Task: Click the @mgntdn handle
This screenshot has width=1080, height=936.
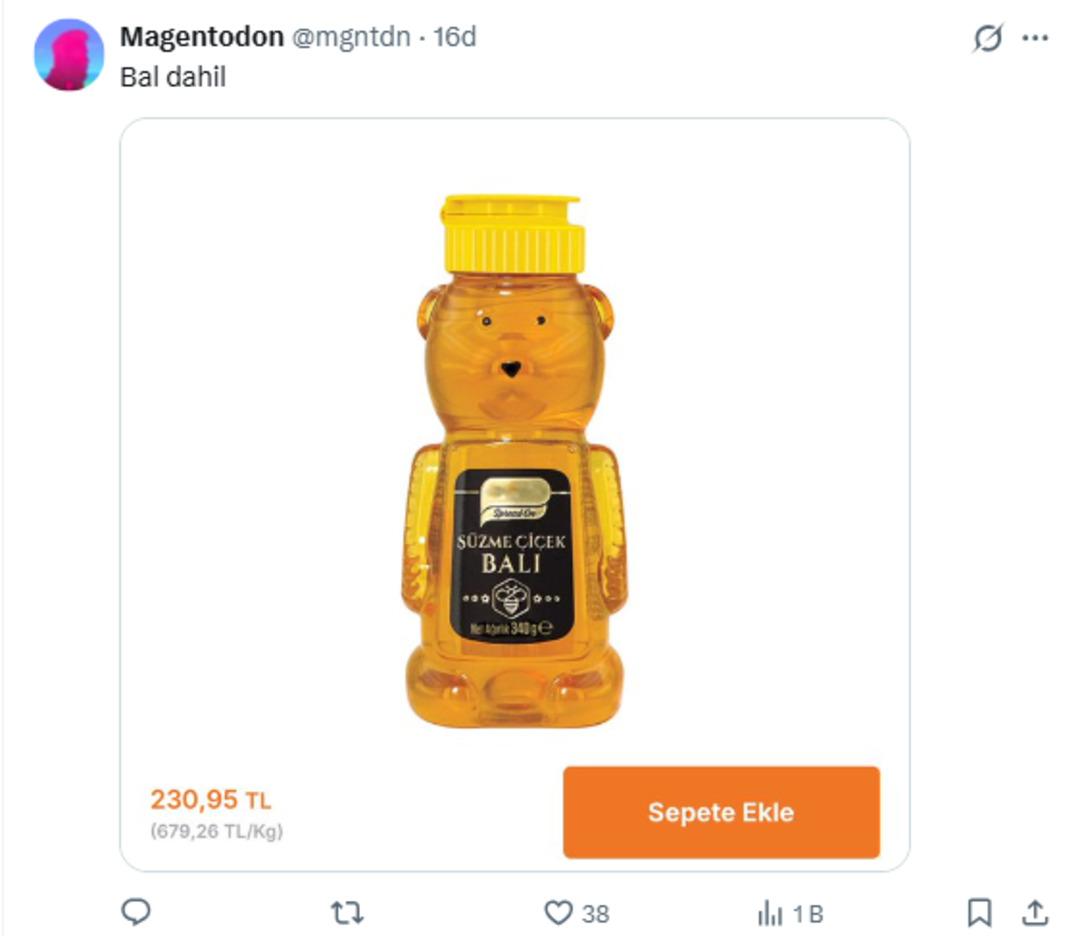Action: [x=351, y=37]
